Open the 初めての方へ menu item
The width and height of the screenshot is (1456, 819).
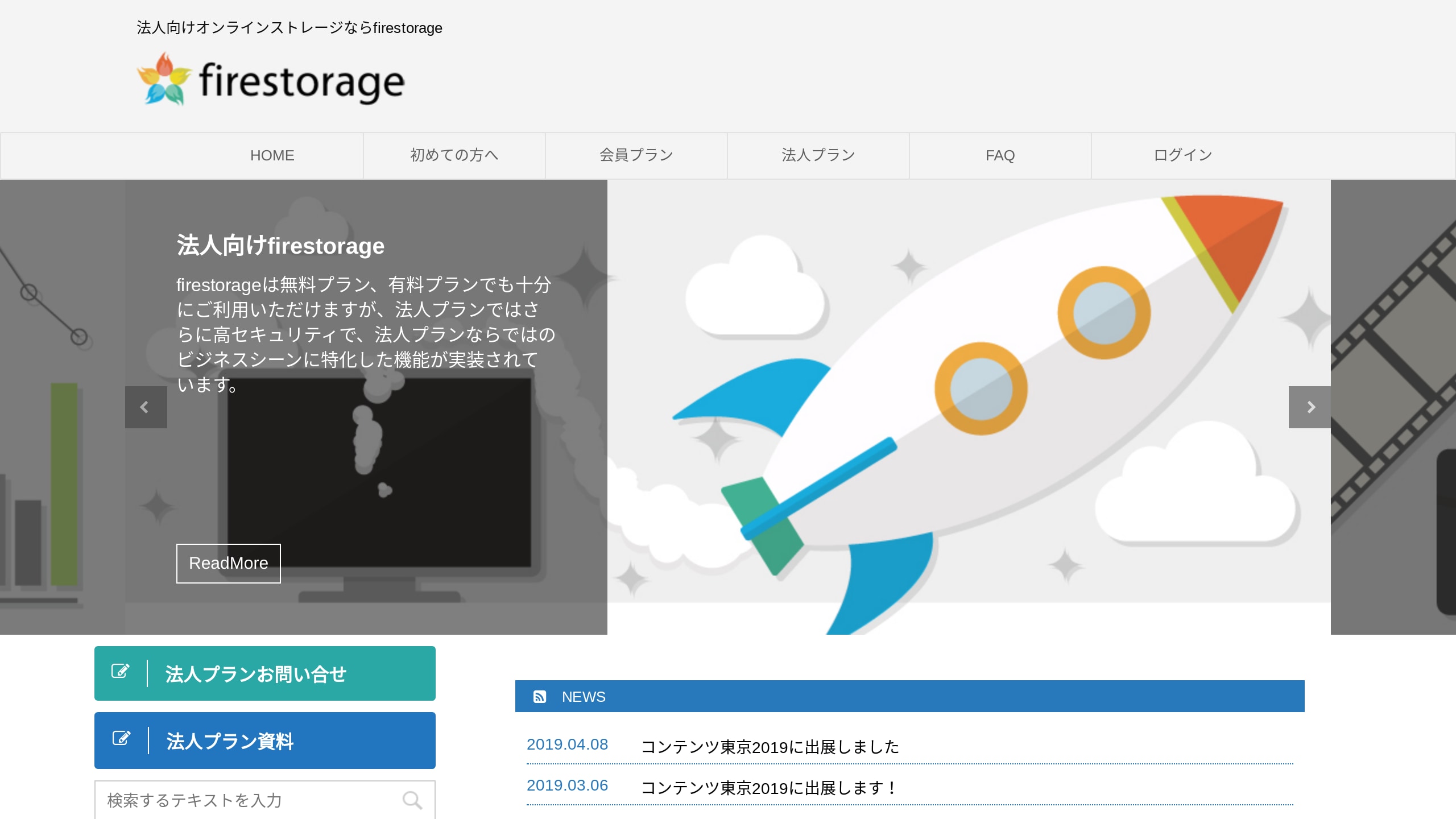click(454, 155)
